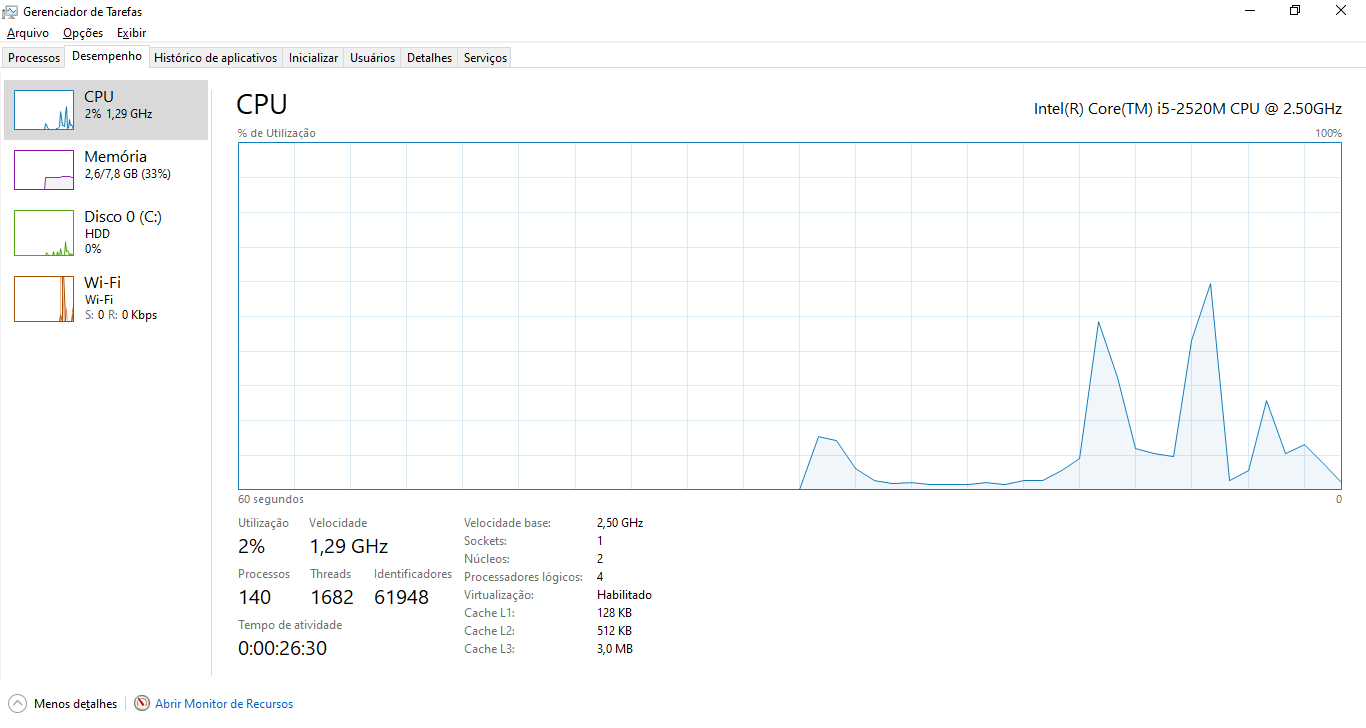Open the Detalhes tab
The image size is (1366, 728).
[x=429, y=58]
